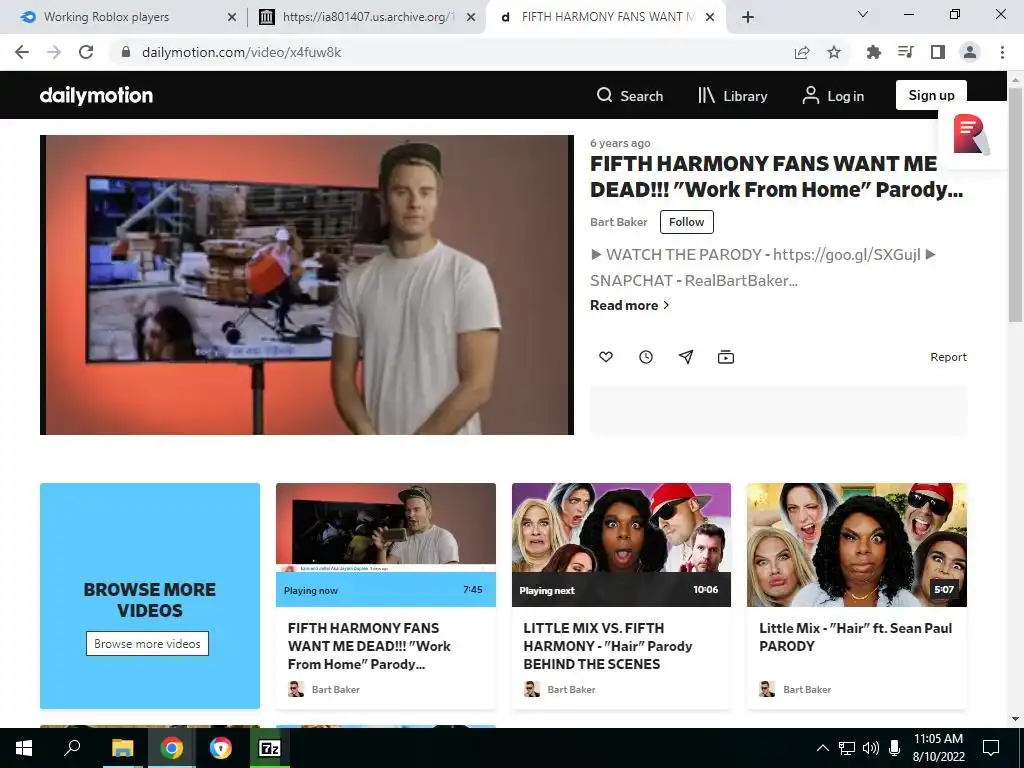The width and height of the screenshot is (1024, 768).
Task: Open Search in dailymotion header
Action: tap(630, 96)
